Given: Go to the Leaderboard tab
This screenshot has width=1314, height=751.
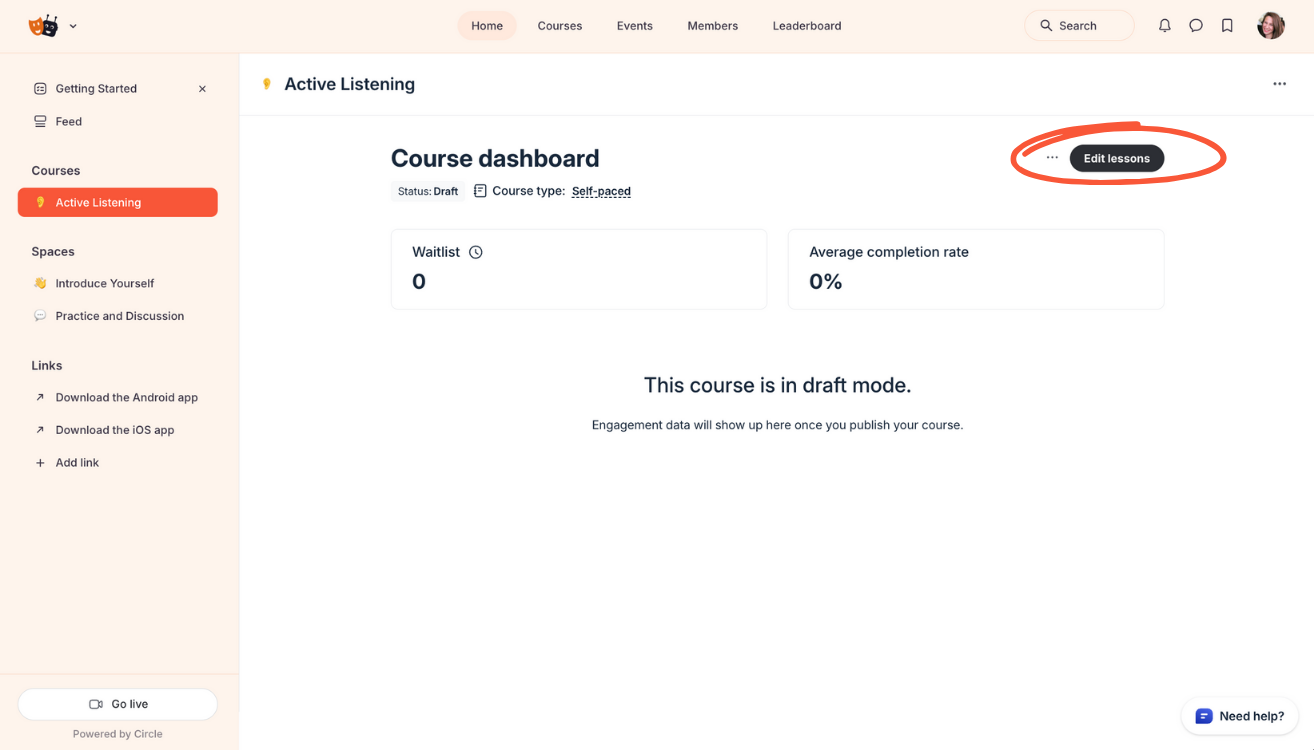Looking at the screenshot, I should (806, 26).
